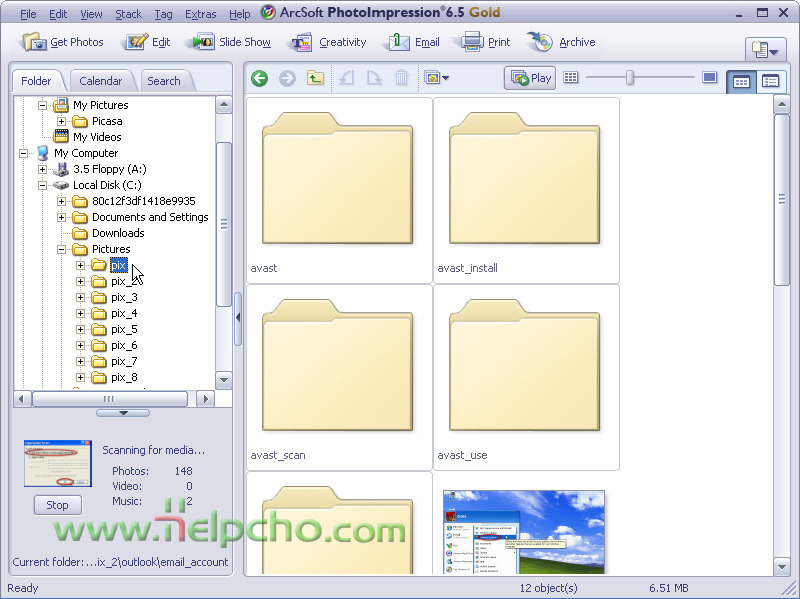
Task: Rotate photo right icon
Action: click(x=374, y=78)
